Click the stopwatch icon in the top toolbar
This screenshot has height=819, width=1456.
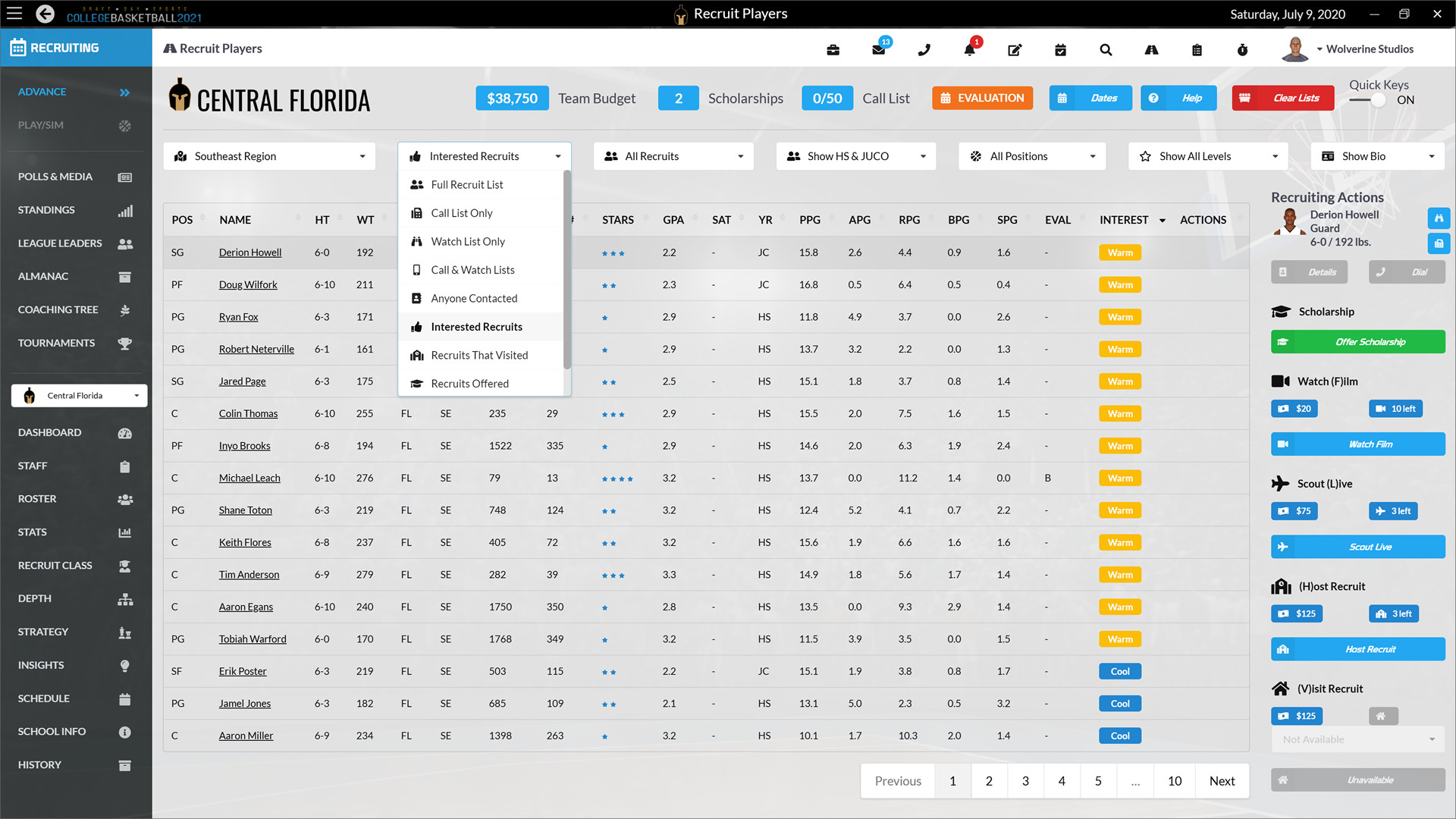1242,49
